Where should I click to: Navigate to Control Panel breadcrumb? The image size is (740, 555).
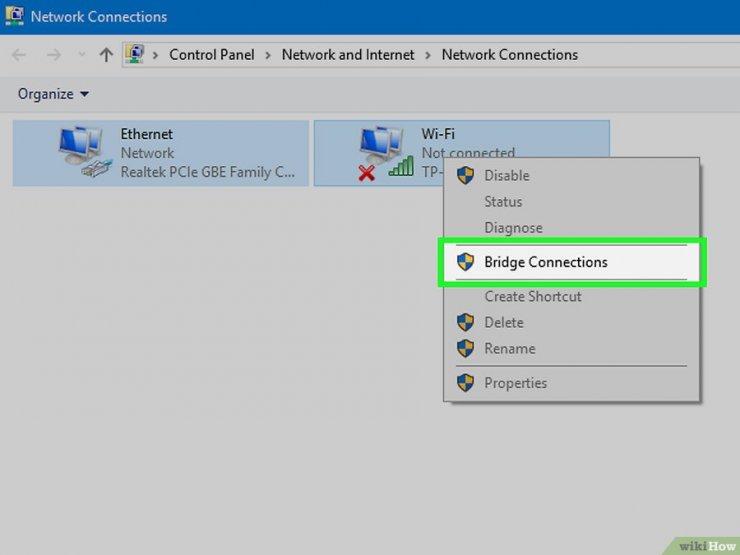[212, 55]
